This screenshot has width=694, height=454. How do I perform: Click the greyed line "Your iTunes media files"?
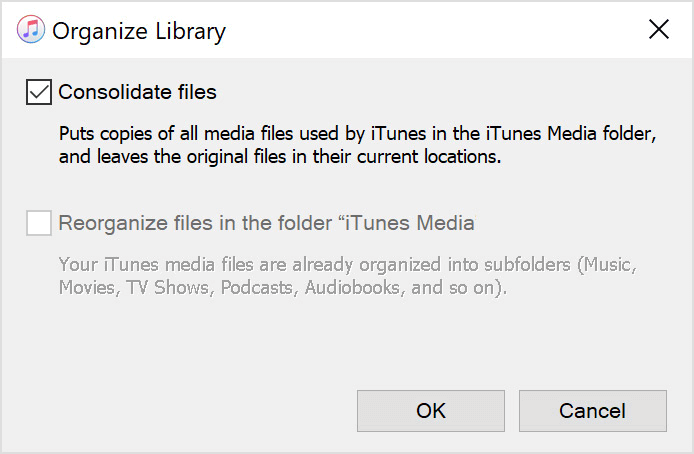click(347, 266)
